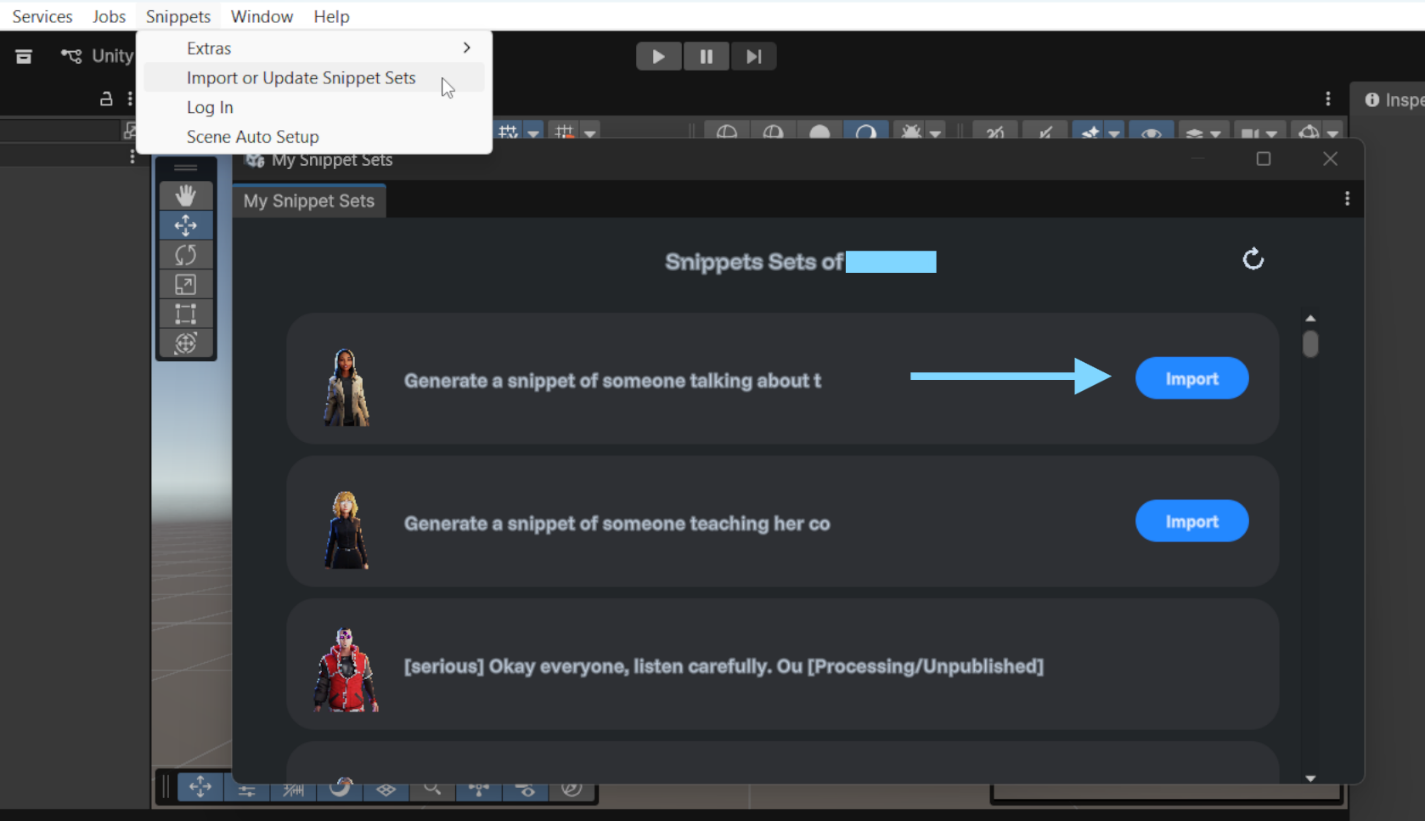This screenshot has height=821, width=1425.
Task: Select the combined Transform tool
Action: pos(185,343)
